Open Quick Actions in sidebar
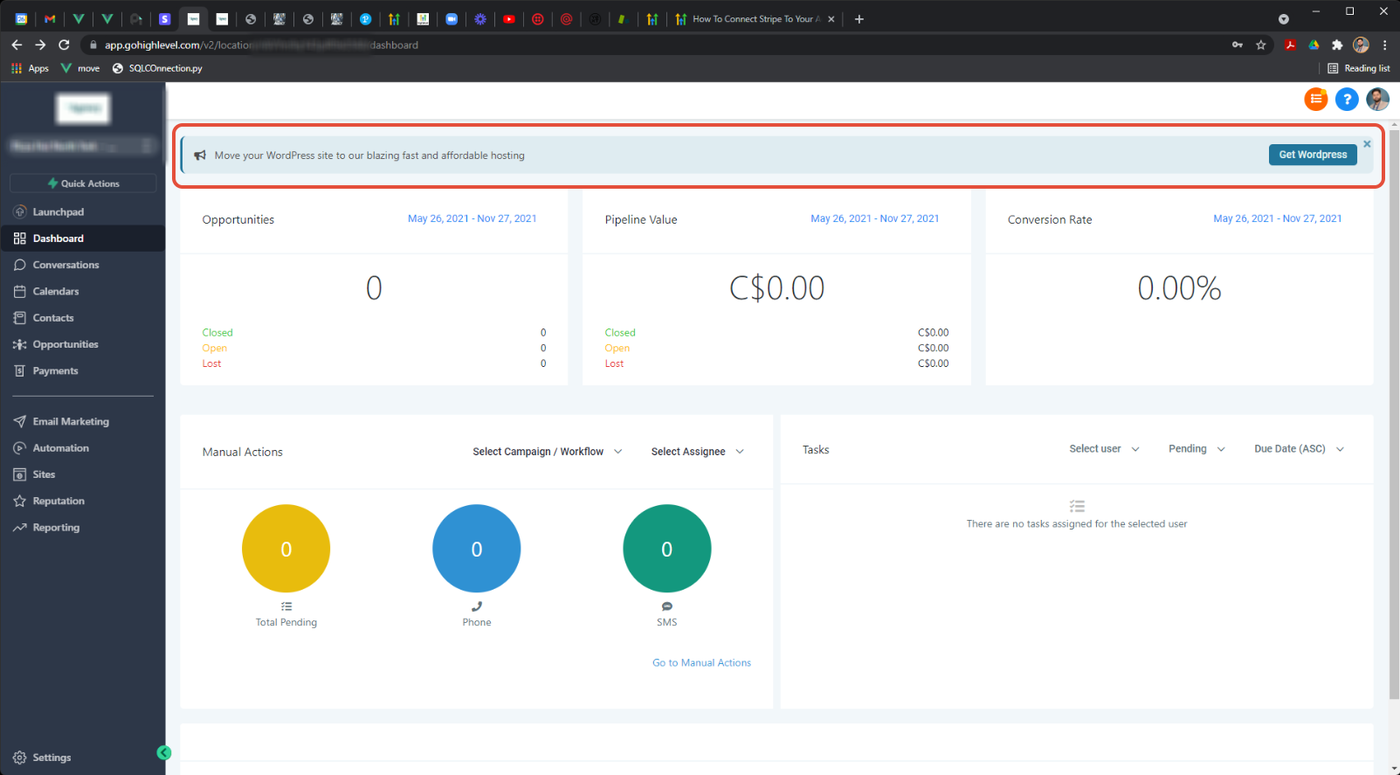The width and height of the screenshot is (1400, 775). coord(83,183)
